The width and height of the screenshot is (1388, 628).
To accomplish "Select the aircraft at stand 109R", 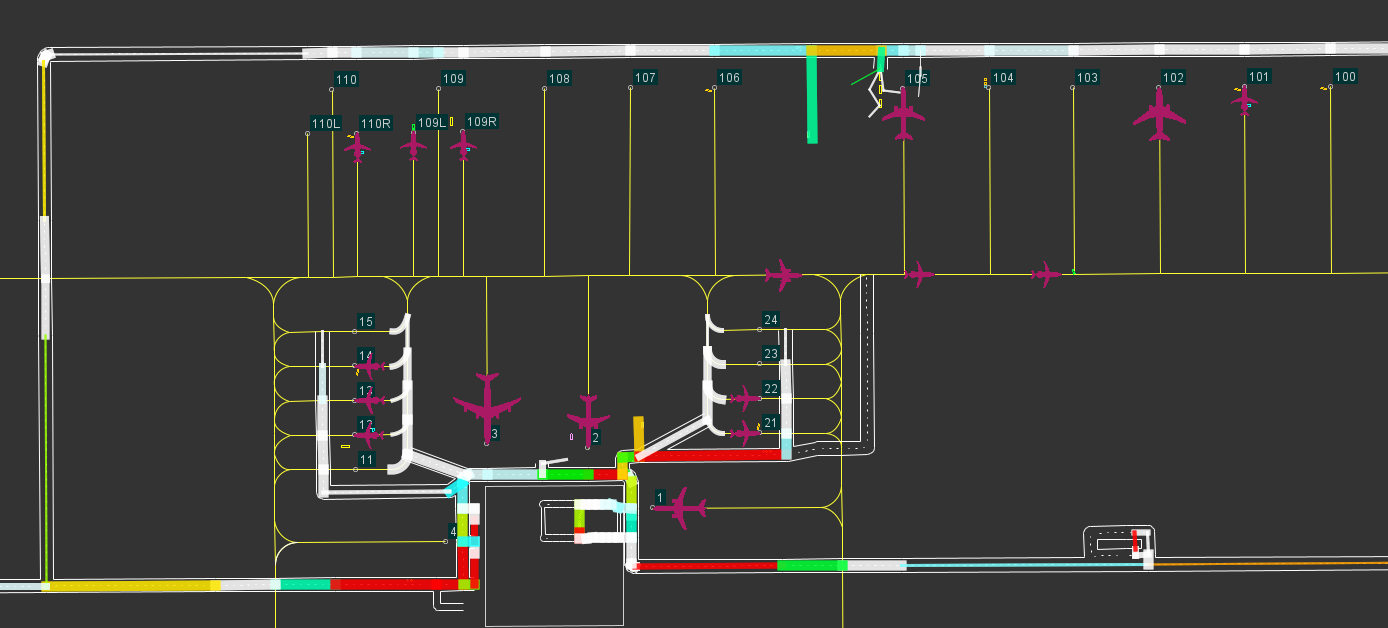I will click(x=463, y=145).
